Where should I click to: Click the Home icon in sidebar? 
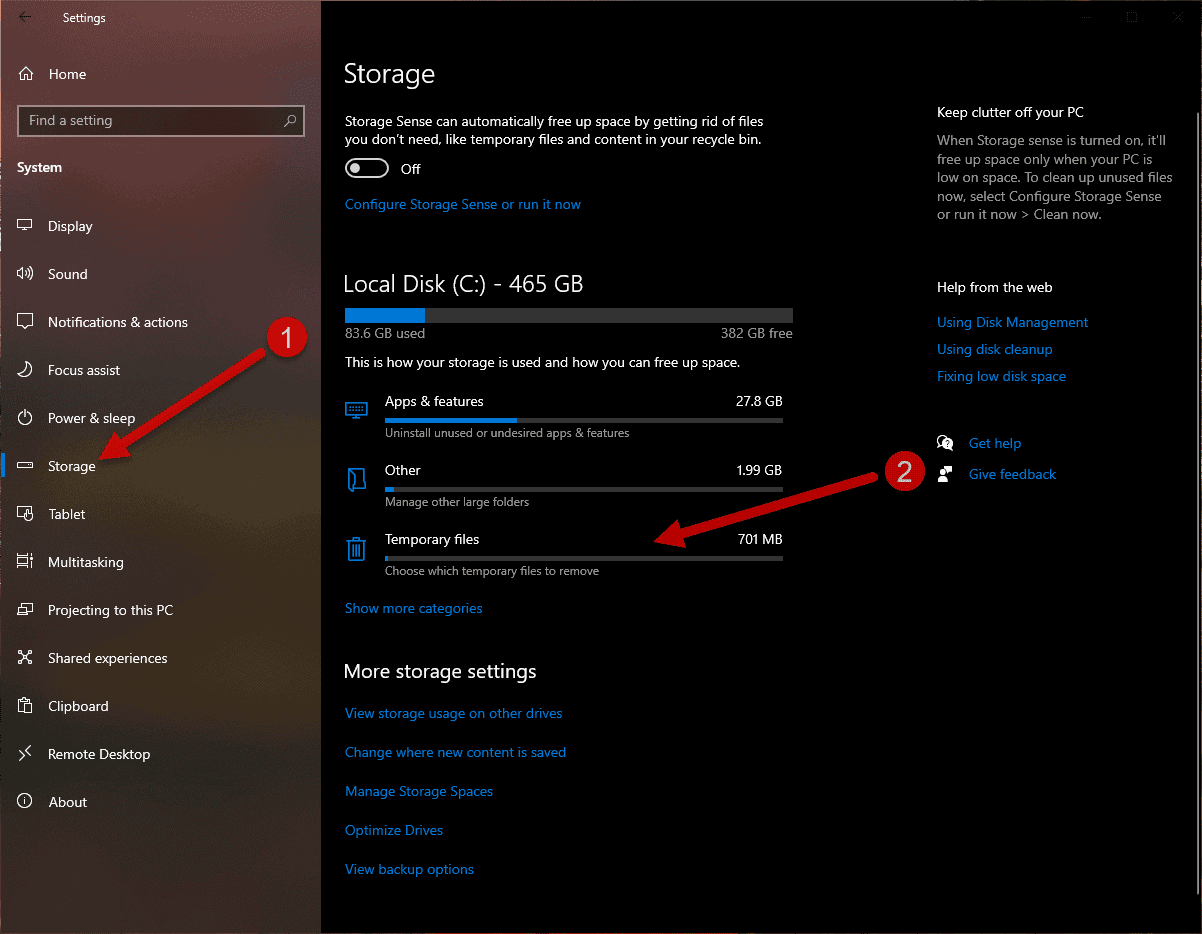[26, 74]
